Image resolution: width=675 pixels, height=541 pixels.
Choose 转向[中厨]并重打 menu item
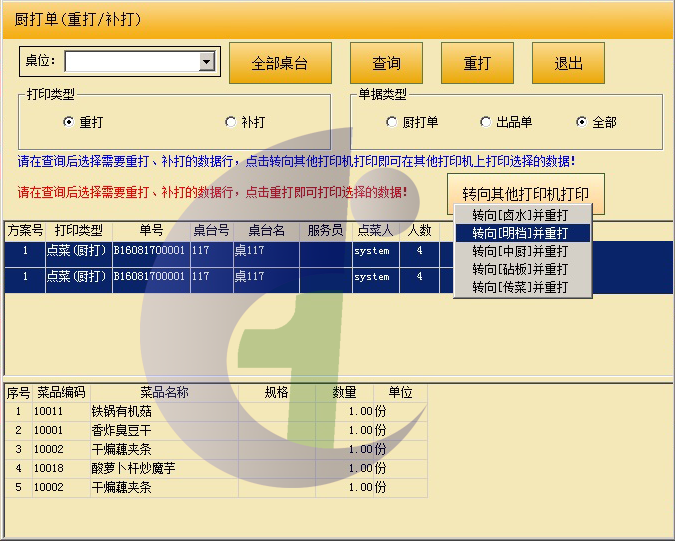tap(523, 251)
